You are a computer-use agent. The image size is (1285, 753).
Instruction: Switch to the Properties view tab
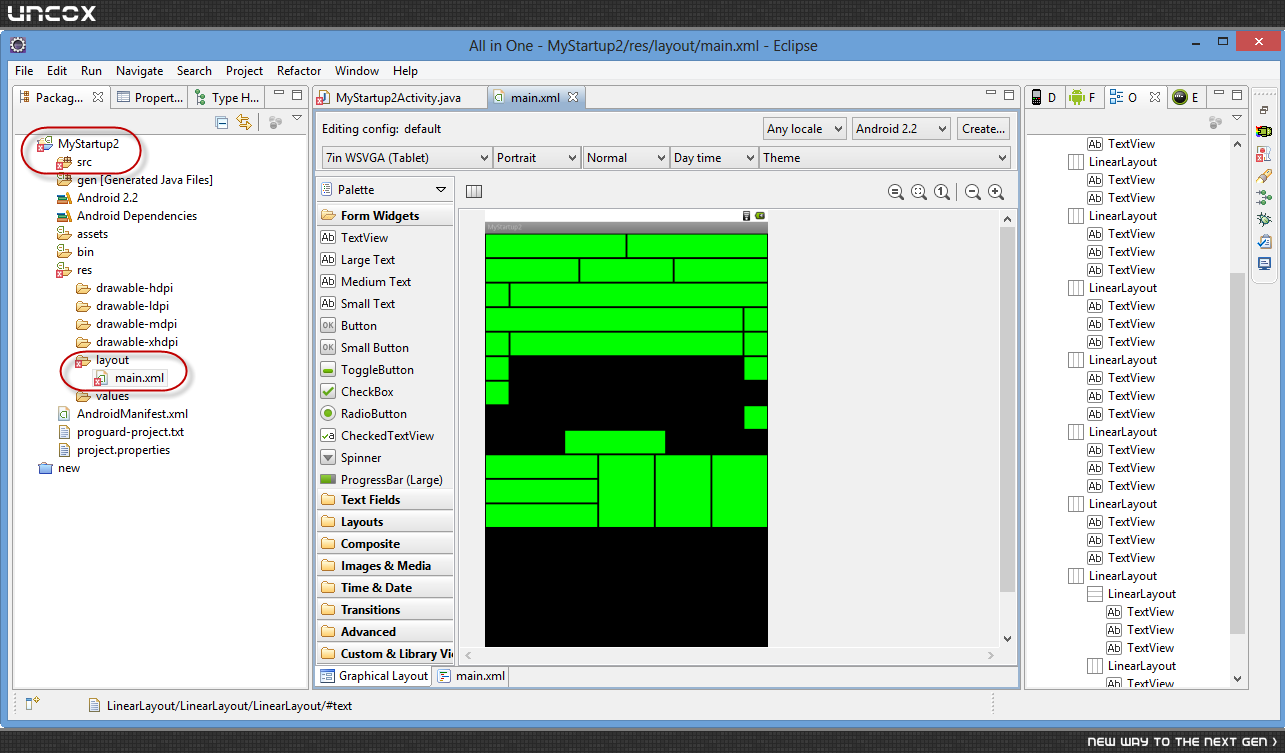point(149,97)
